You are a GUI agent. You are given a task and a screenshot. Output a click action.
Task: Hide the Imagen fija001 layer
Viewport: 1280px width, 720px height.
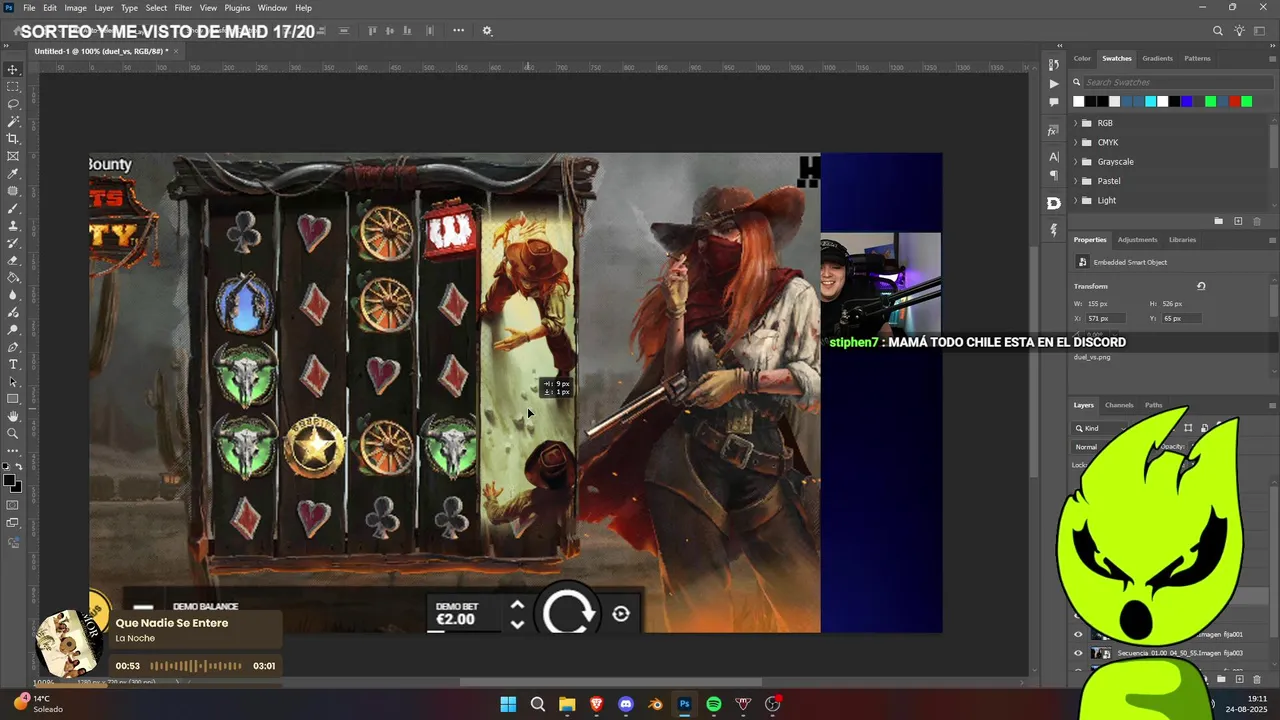click(1078, 634)
